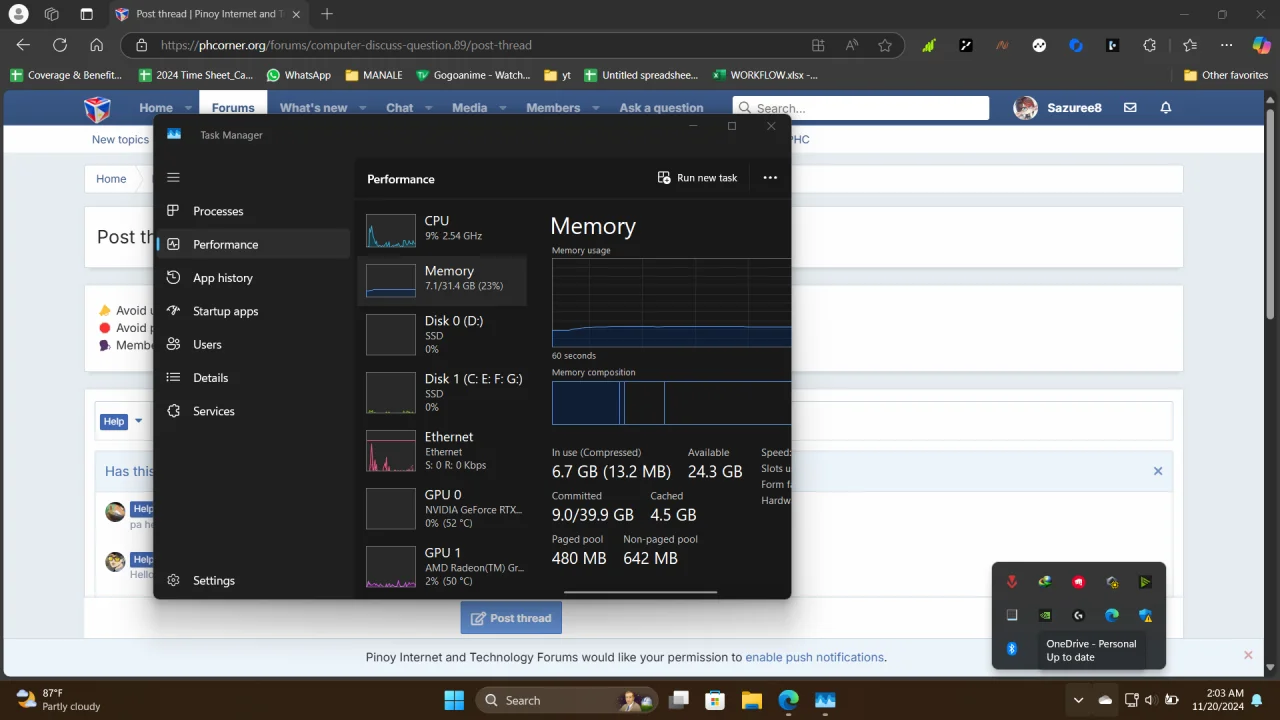The width and height of the screenshot is (1280, 720).
Task: Add page to favorites star icon
Action: pos(885,45)
